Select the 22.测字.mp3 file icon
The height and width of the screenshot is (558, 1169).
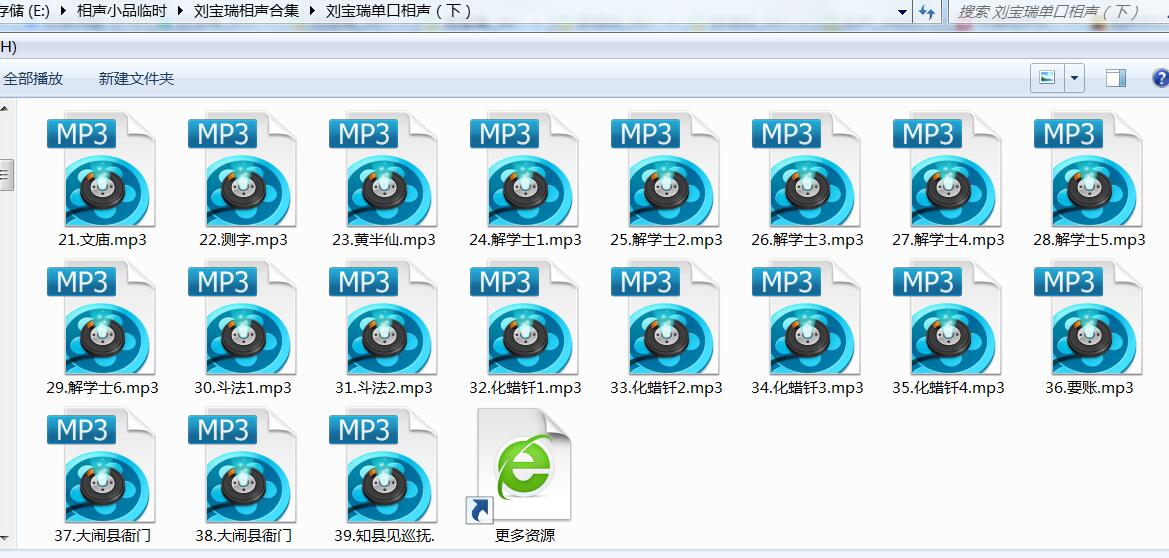click(x=242, y=170)
